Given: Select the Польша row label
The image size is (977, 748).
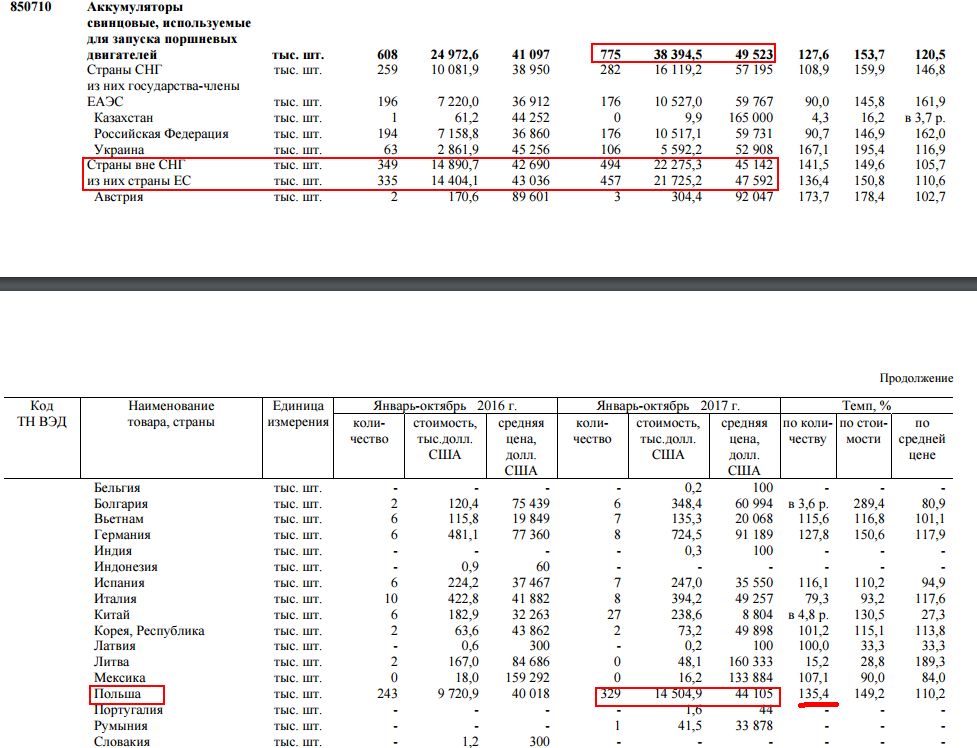Looking at the screenshot, I should tap(117, 694).
